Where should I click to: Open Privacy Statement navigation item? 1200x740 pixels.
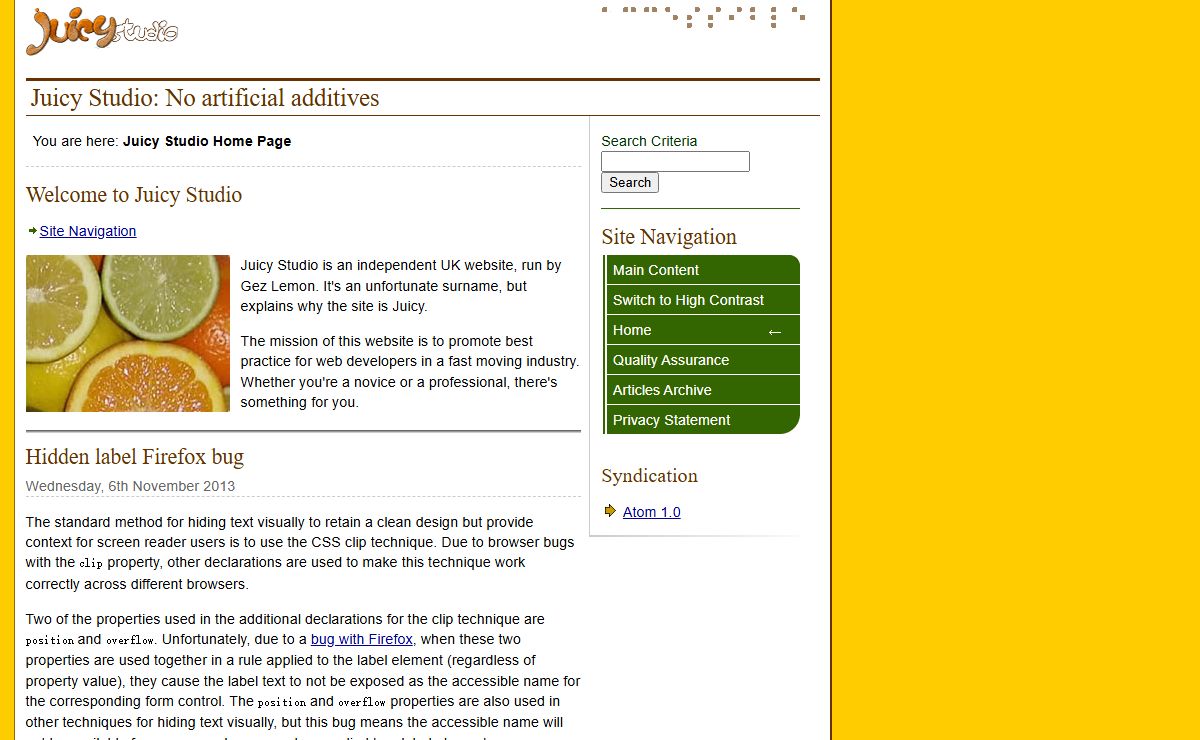tap(703, 420)
